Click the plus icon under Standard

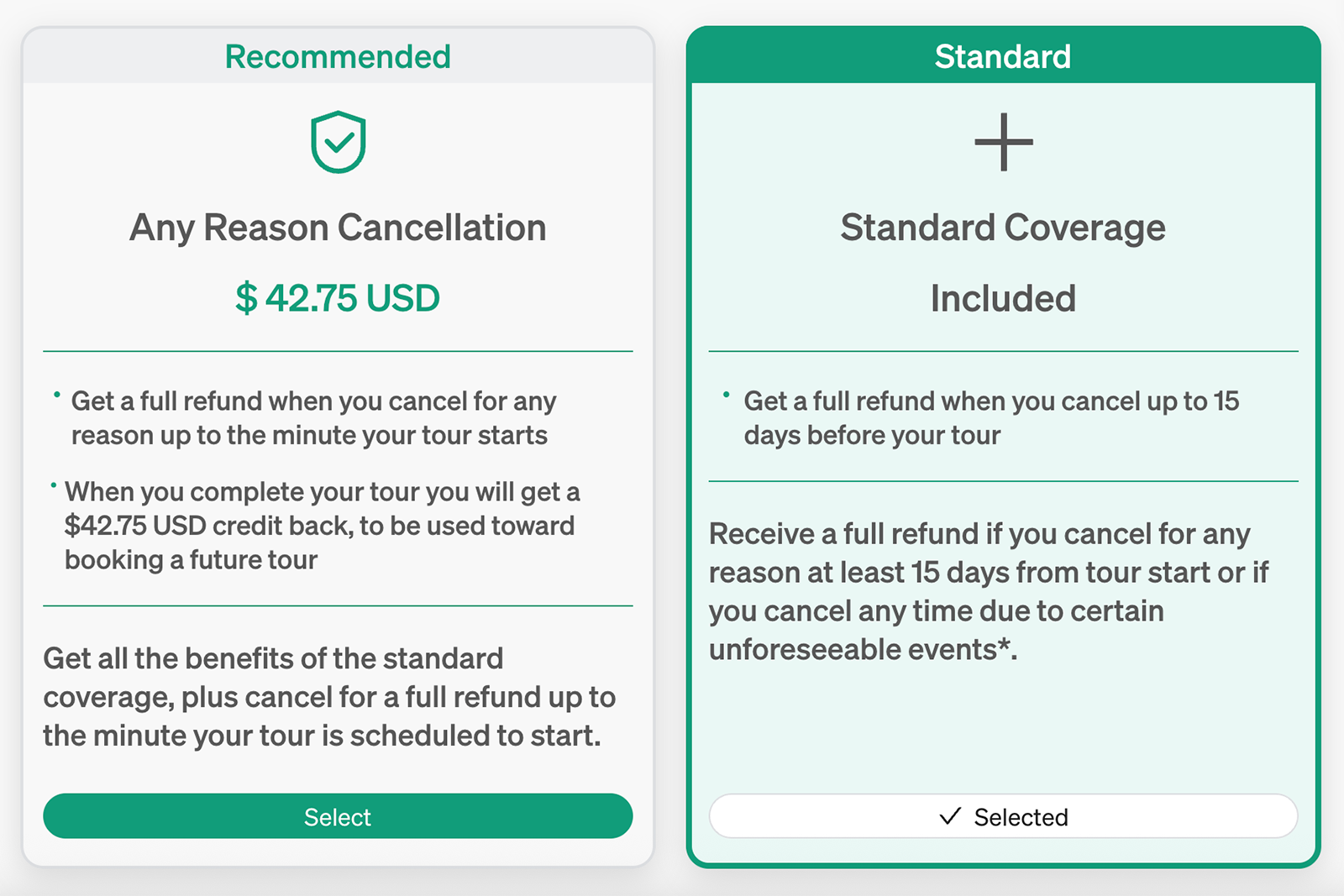tap(1003, 142)
